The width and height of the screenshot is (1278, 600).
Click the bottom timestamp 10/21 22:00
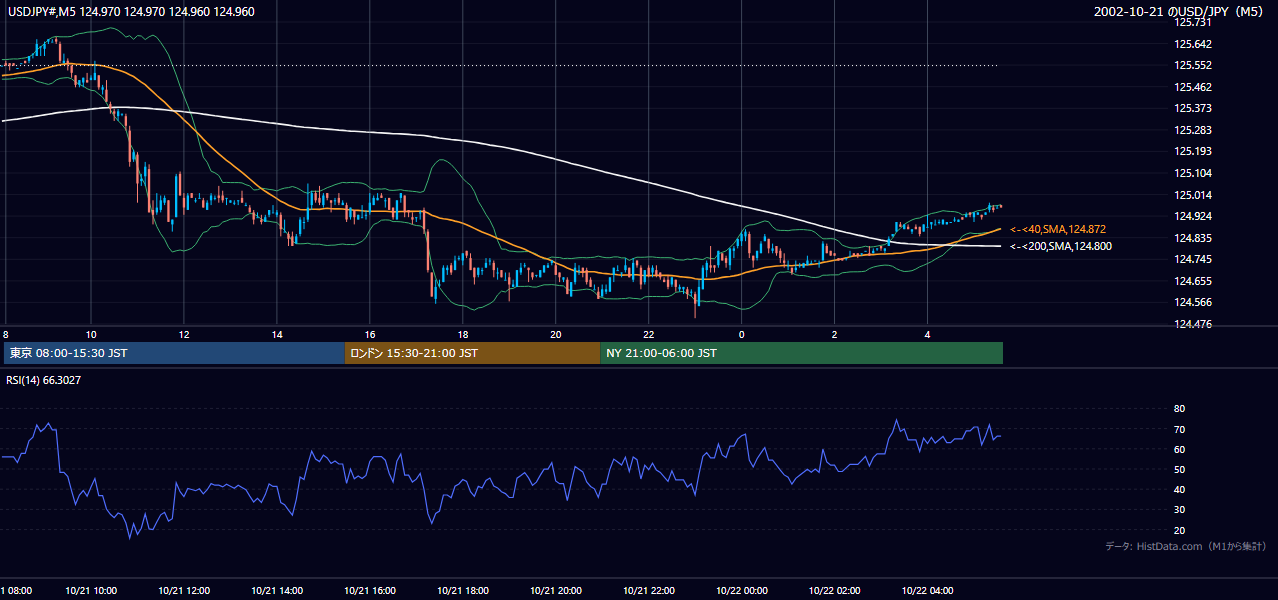coord(649,590)
